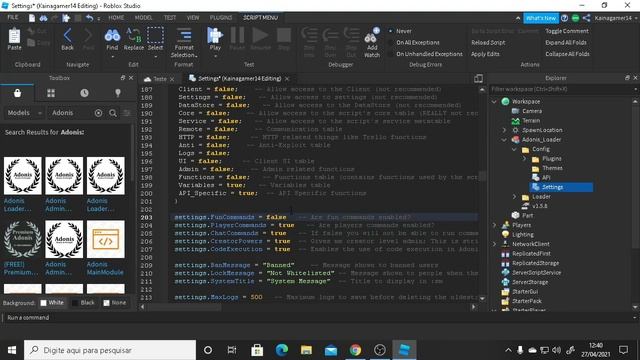The image size is (640, 360).
Task: Switch to the Teste document tab
Action: 159,79
